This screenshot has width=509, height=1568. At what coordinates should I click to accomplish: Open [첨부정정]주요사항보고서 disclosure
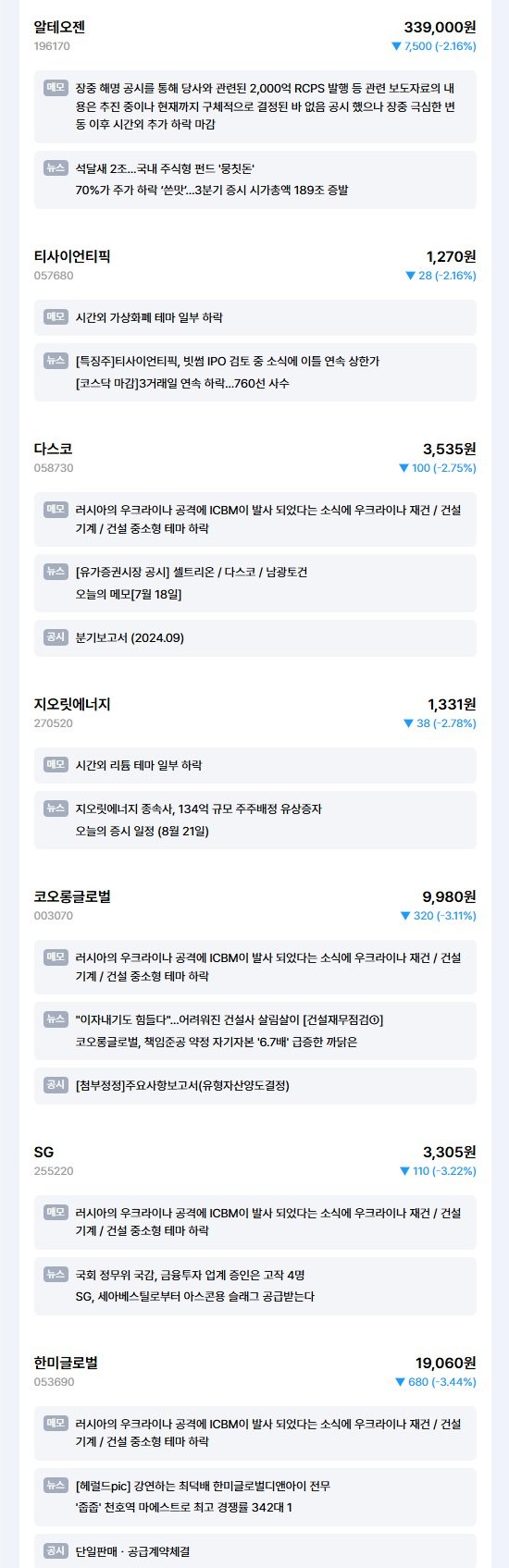coord(182,1085)
